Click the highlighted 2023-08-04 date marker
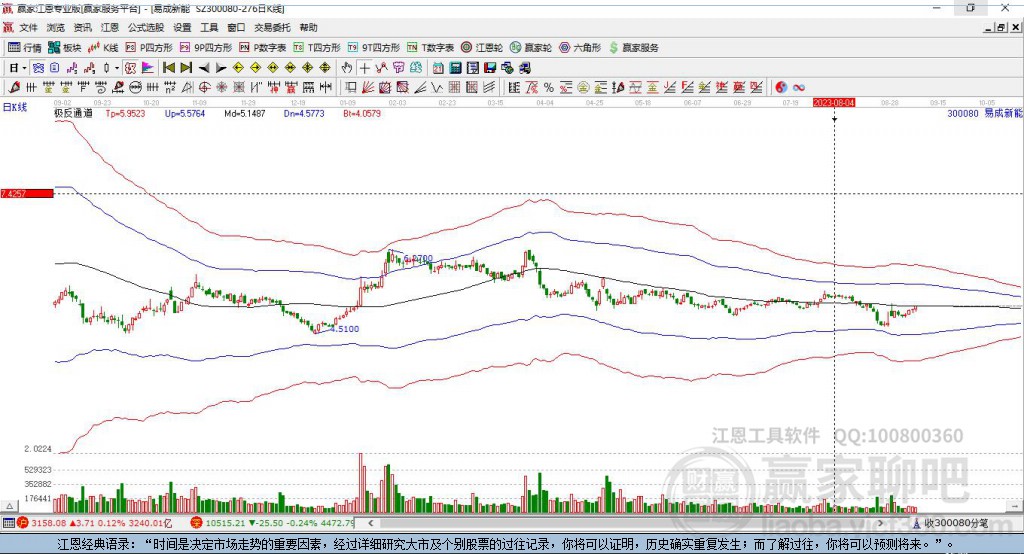The image size is (1024, 554). pos(834,103)
